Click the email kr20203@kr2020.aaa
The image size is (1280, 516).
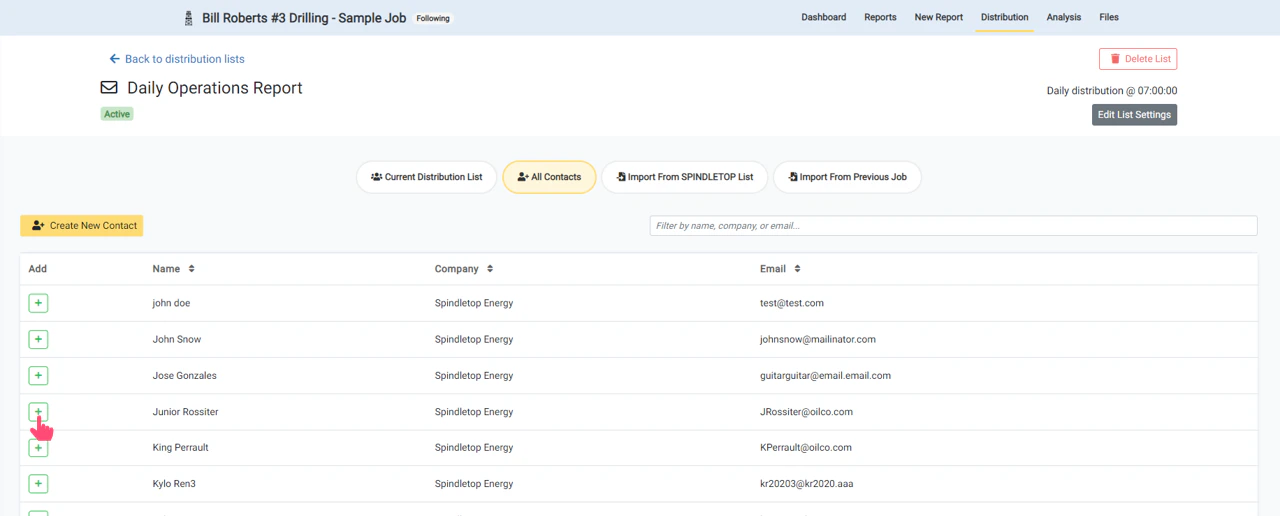coord(806,484)
